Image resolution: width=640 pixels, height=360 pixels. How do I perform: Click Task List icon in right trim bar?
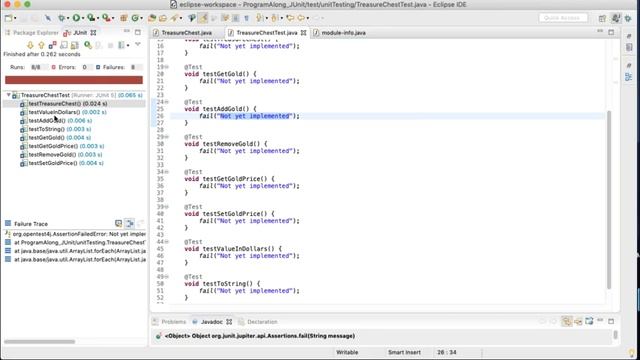(629, 47)
